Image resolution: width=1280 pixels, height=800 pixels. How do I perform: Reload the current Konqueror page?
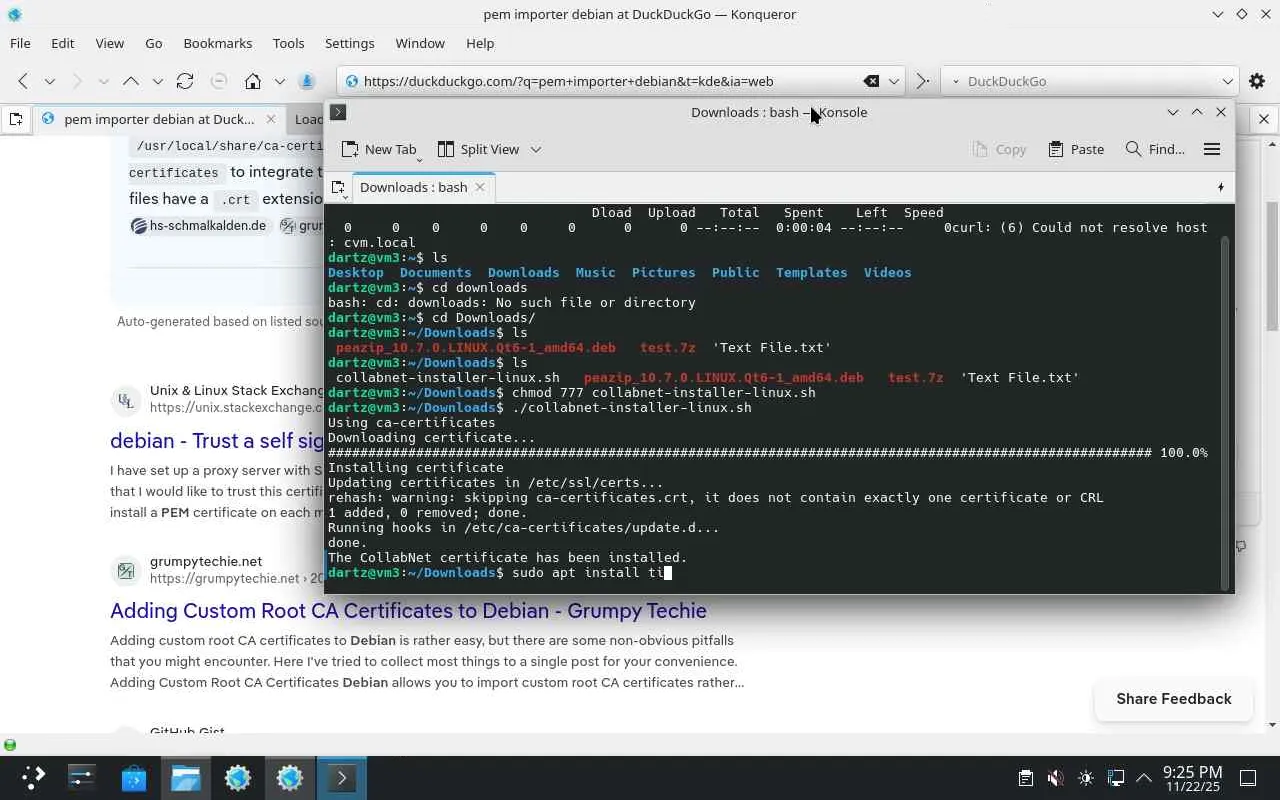185,81
